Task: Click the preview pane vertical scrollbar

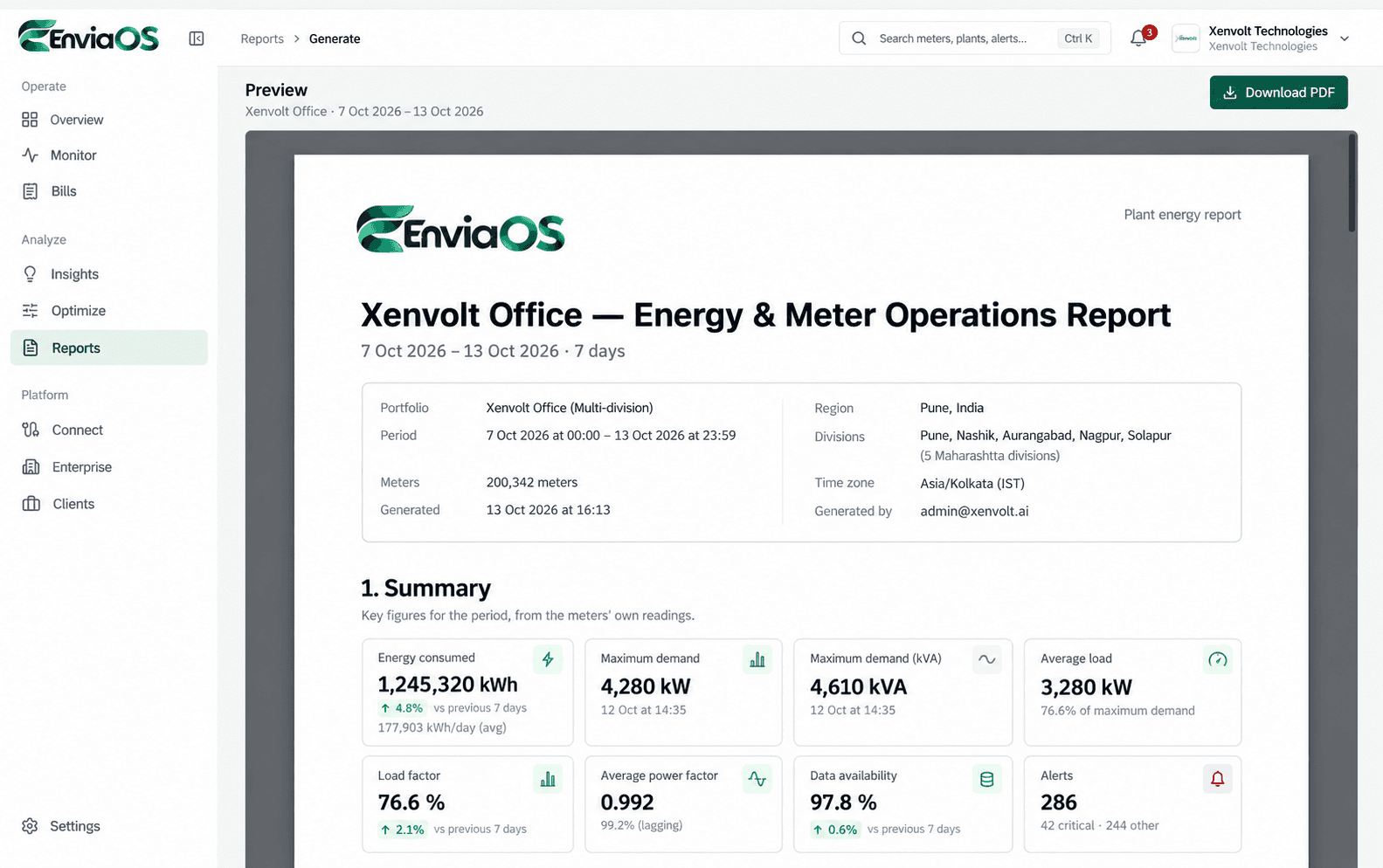Action: [x=1352, y=183]
